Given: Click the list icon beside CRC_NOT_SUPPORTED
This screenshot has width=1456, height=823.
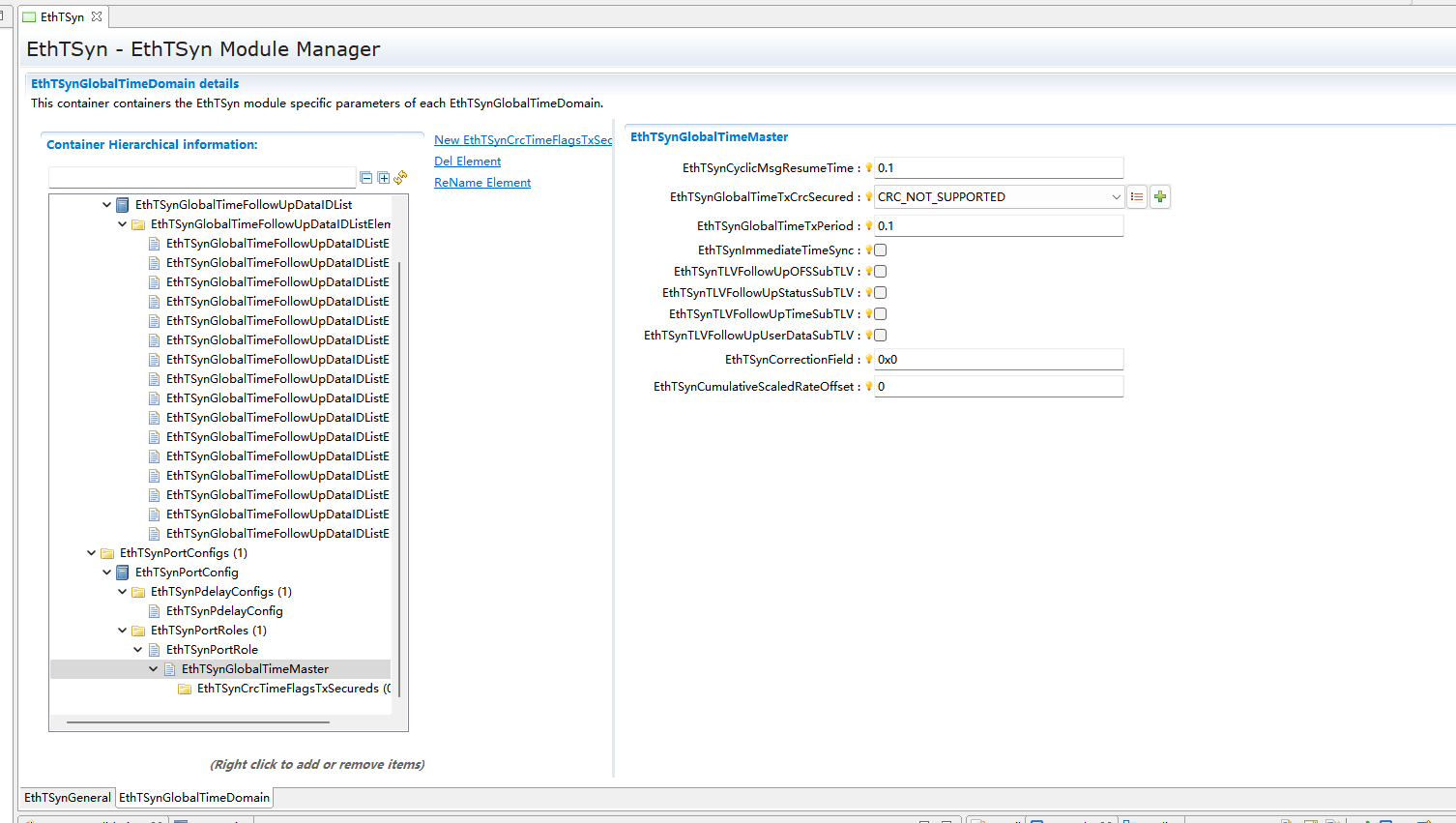Looking at the screenshot, I should pyautogui.click(x=1137, y=197).
